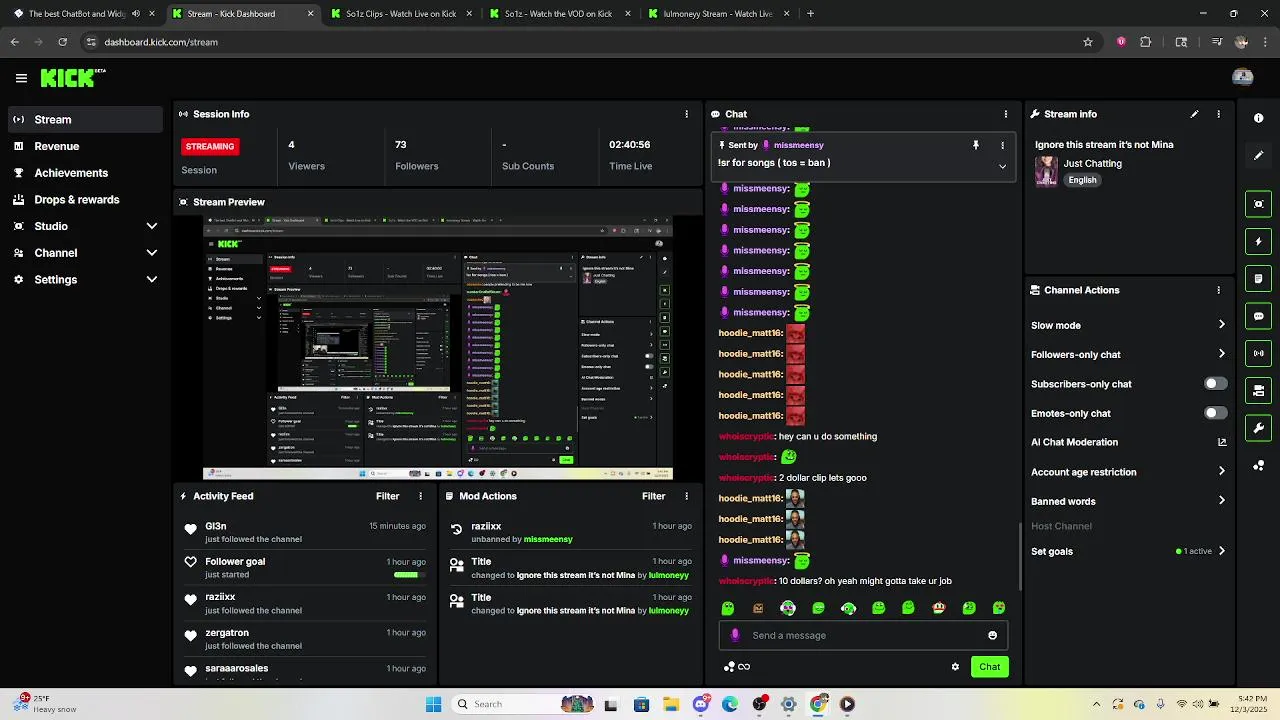This screenshot has width=1280, height=720.
Task: Open the Stream info panel three-dot menu
Action: (x=1218, y=114)
